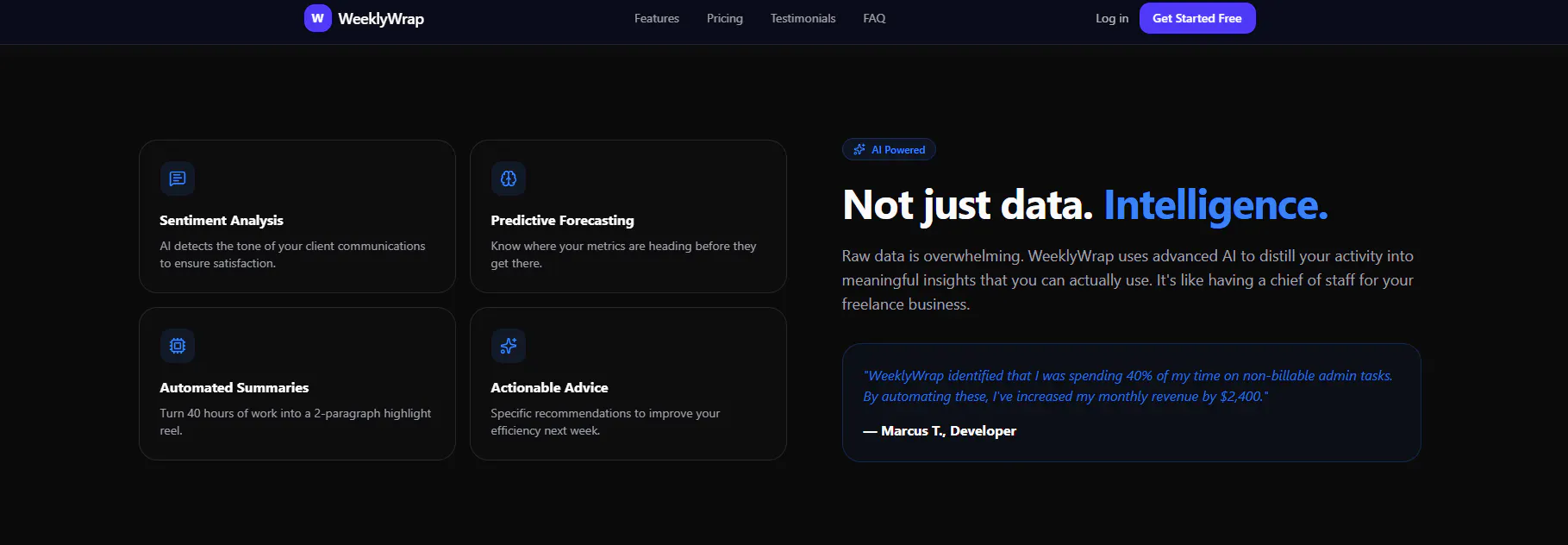Click 'Specific recommendations to improve' description
The height and width of the screenshot is (545, 1568).
tap(605, 422)
